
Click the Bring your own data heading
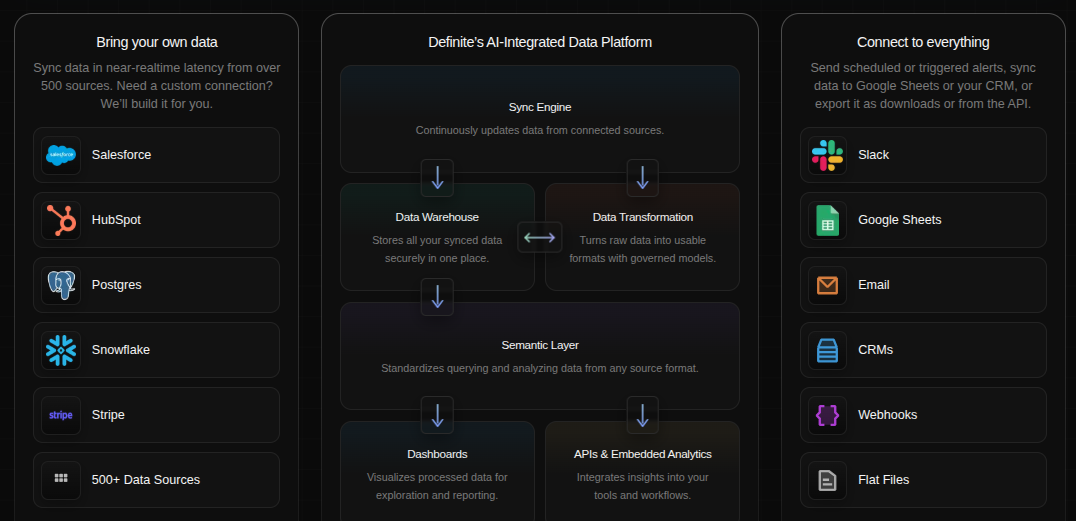[156, 43]
